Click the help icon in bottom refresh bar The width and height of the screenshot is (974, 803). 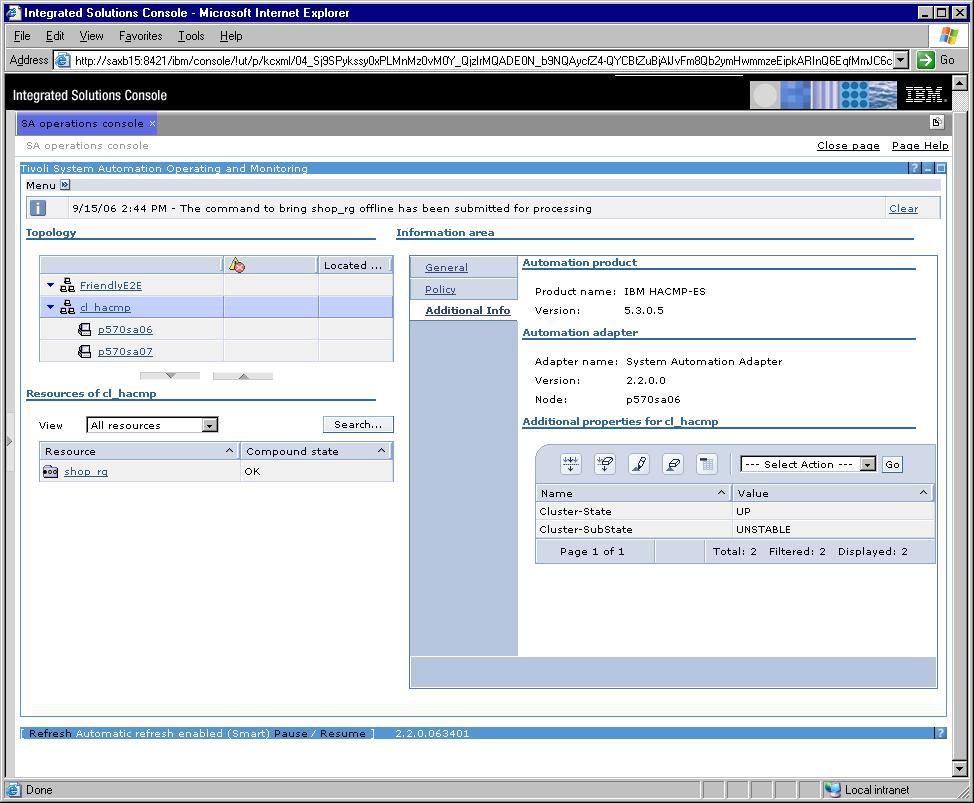click(x=940, y=733)
